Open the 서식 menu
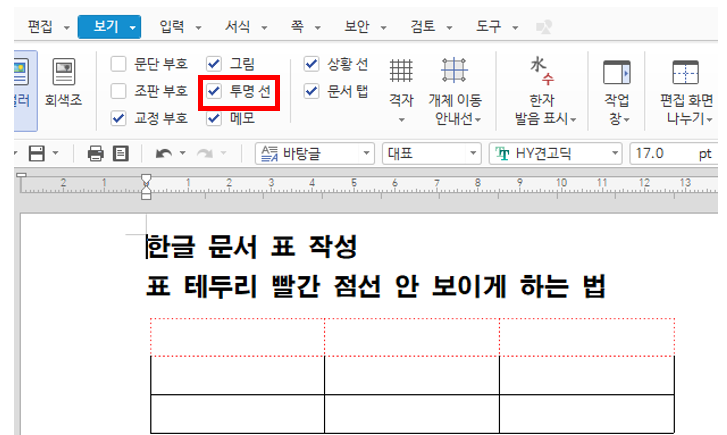Viewport: 727px width, 435px height. (237, 27)
